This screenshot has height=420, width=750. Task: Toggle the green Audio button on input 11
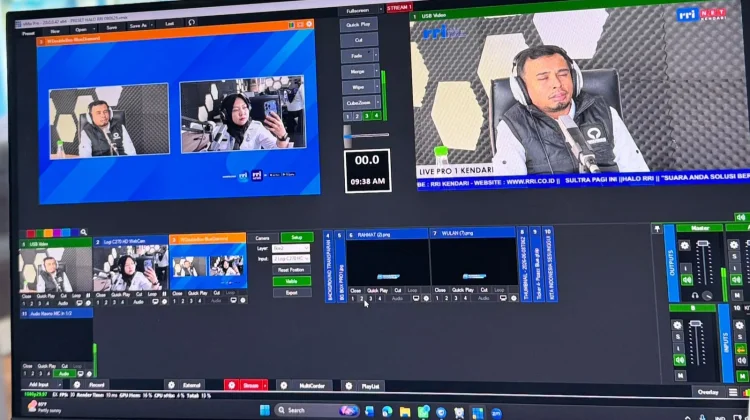tap(64, 374)
